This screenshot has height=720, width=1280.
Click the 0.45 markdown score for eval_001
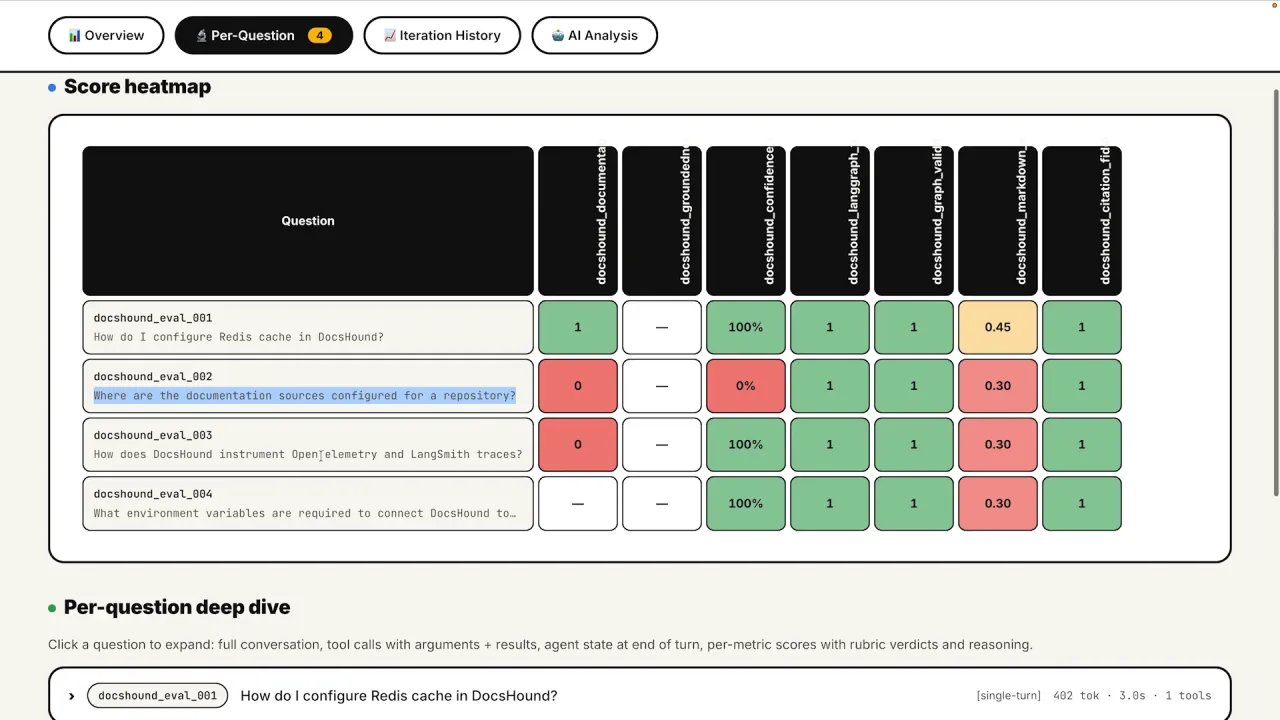click(998, 327)
